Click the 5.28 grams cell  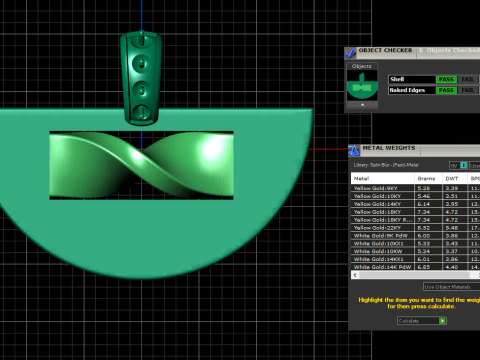click(x=428, y=188)
